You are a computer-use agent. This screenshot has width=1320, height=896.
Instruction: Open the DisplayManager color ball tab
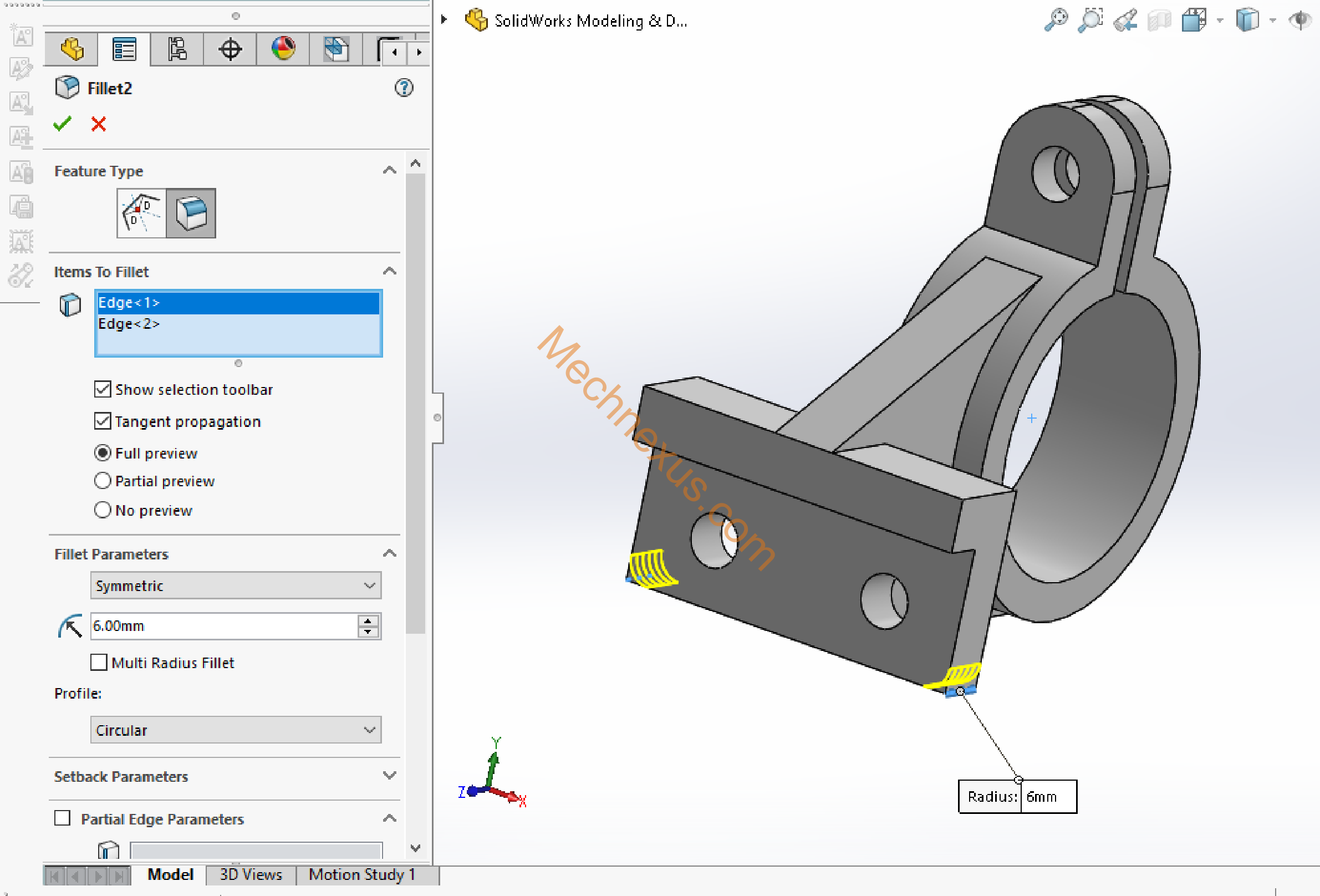pyautogui.click(x=283, y=49)
